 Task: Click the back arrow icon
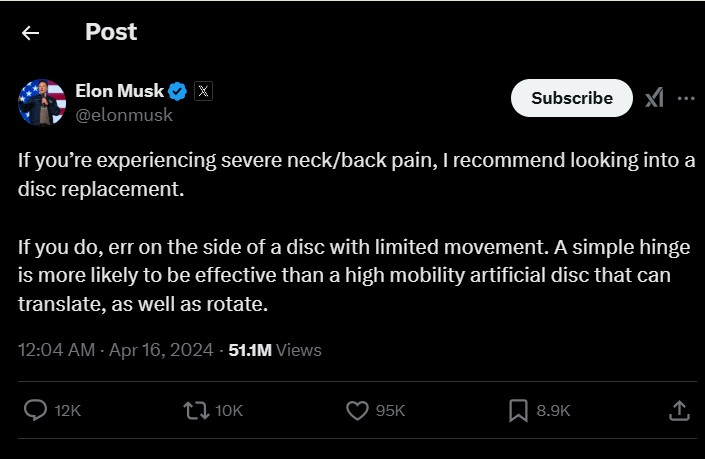(31, 33)
